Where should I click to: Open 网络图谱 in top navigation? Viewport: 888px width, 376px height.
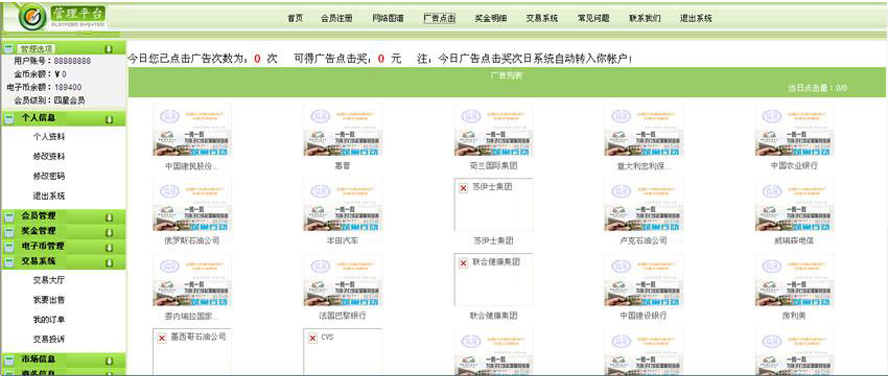coord(388,18)
